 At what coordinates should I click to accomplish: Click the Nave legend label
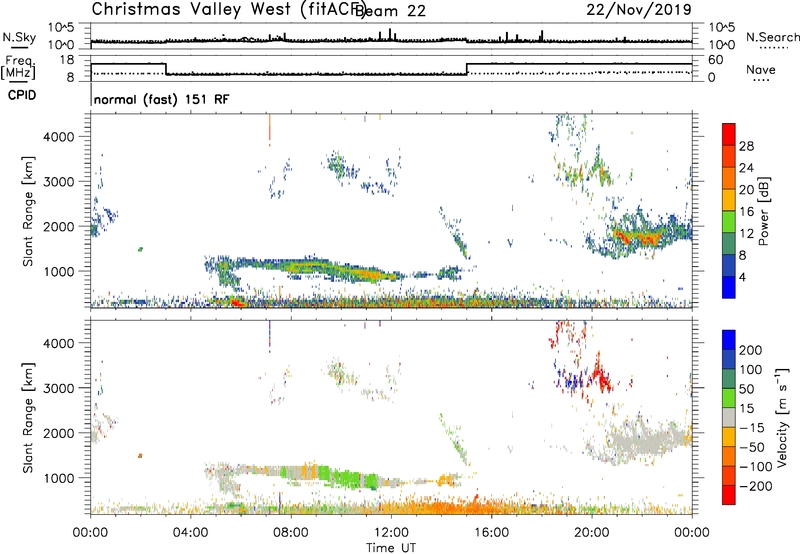[x=760, y=70]
